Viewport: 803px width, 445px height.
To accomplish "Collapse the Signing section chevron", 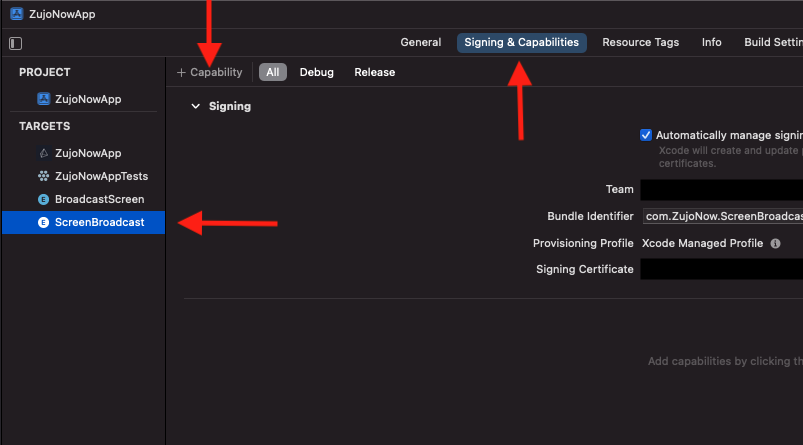I will pyautogui.click(x=195, y=107).
